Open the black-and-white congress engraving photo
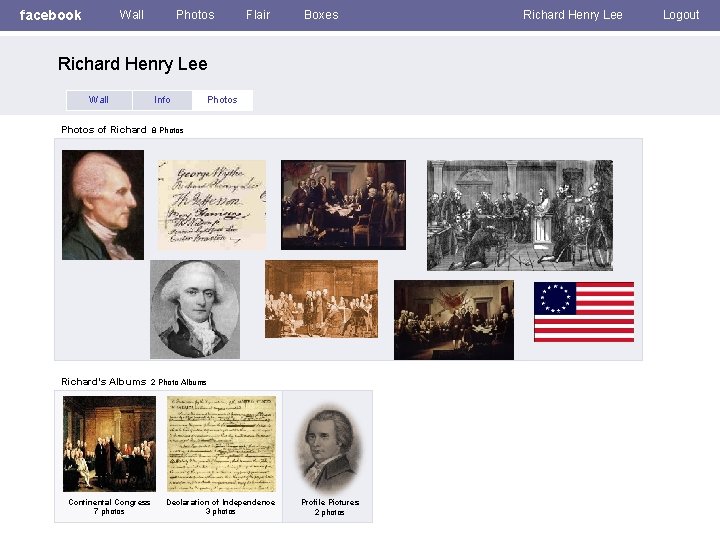 pos(520,215)
